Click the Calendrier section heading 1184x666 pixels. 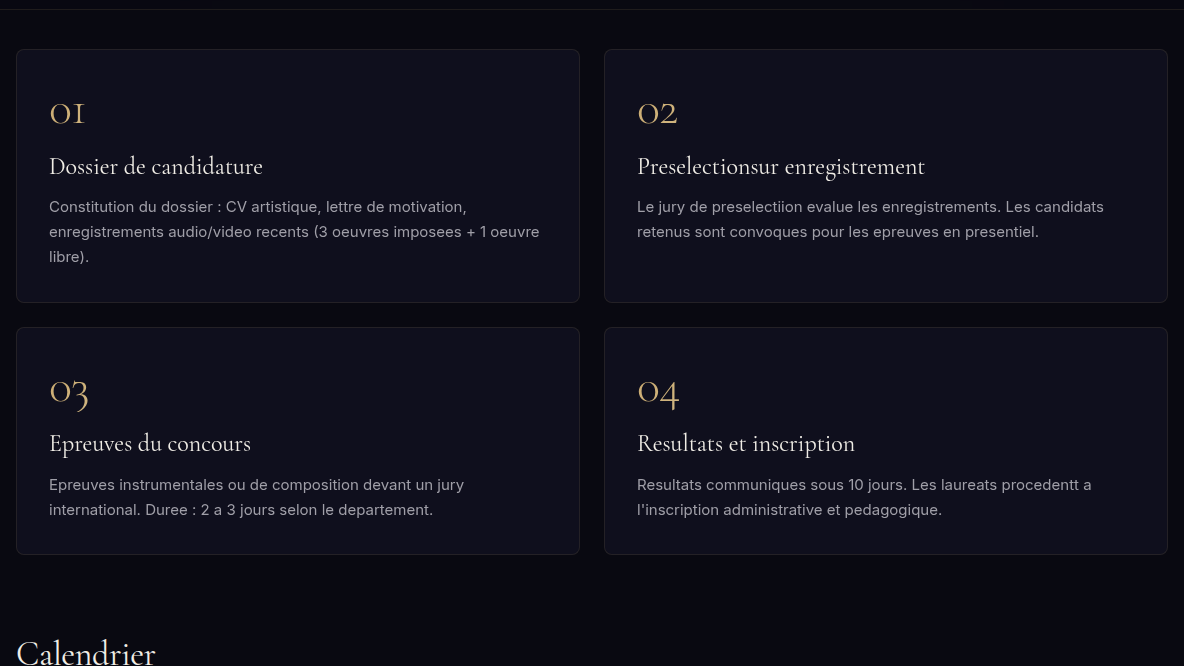pos(85,652)
